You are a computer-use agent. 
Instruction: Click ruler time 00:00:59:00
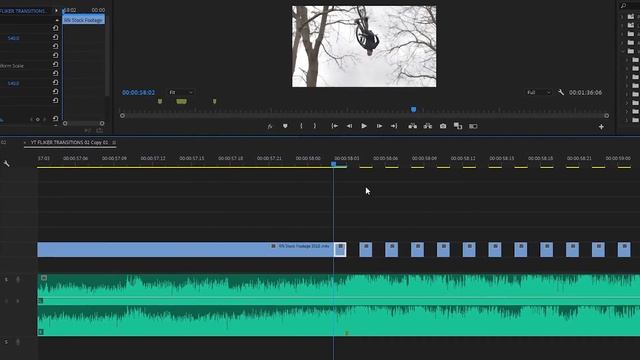[x=618, y=158]
